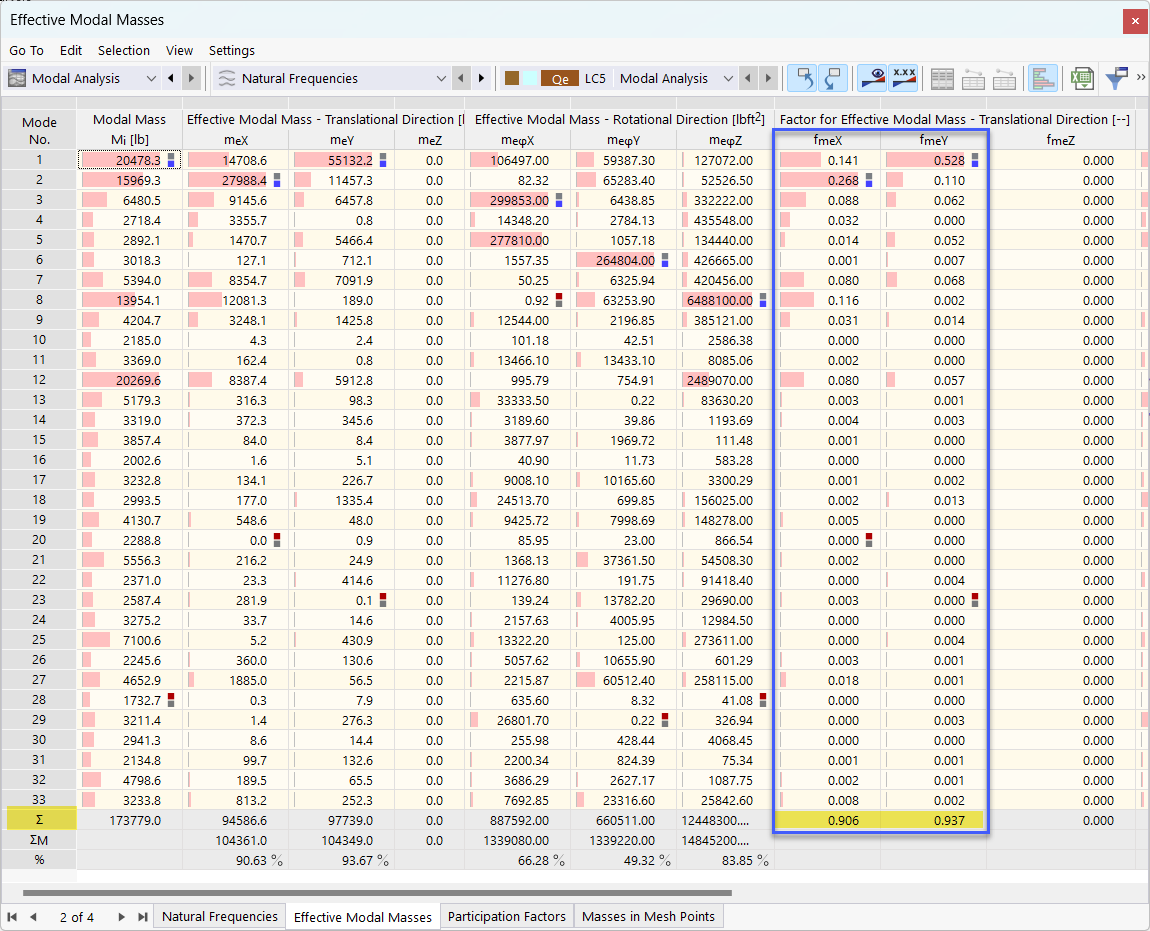Viewport: 1150px width, 931px height.
Task: Open the Selection menu
Action: (124, 51)
